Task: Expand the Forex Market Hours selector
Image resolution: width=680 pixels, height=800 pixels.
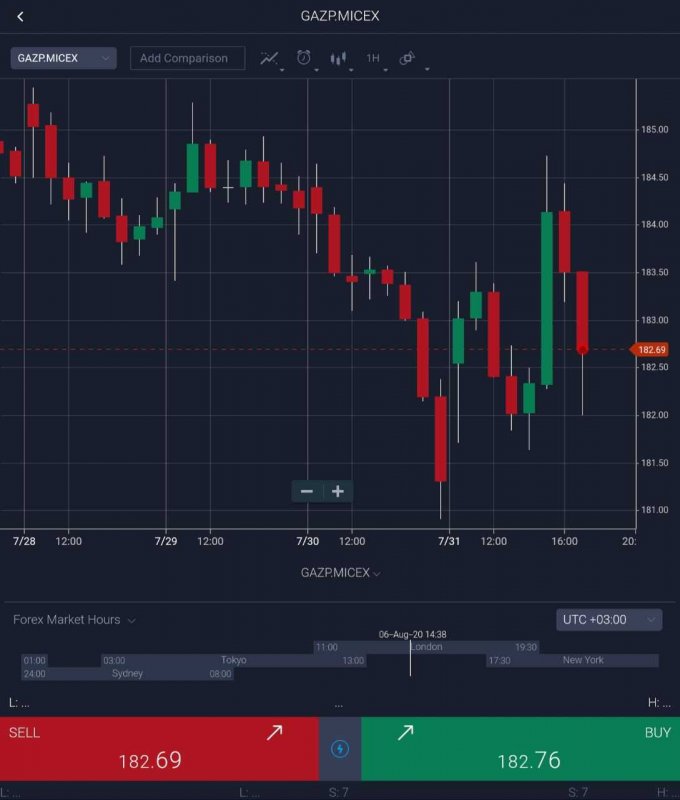Action: pyautogui.click(x=74, y=620)
